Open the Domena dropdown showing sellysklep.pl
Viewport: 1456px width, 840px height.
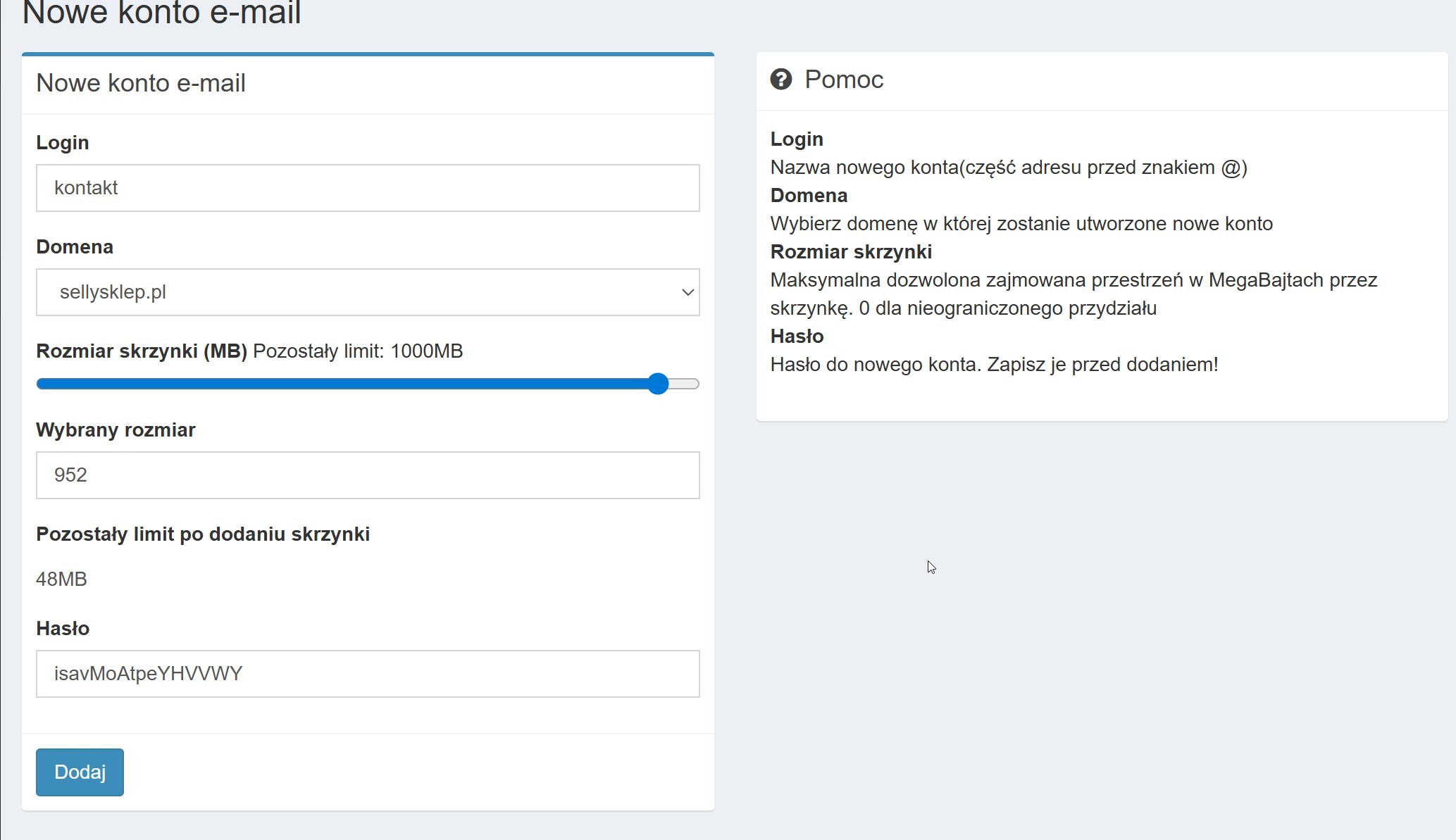click(x=367, y=292)
